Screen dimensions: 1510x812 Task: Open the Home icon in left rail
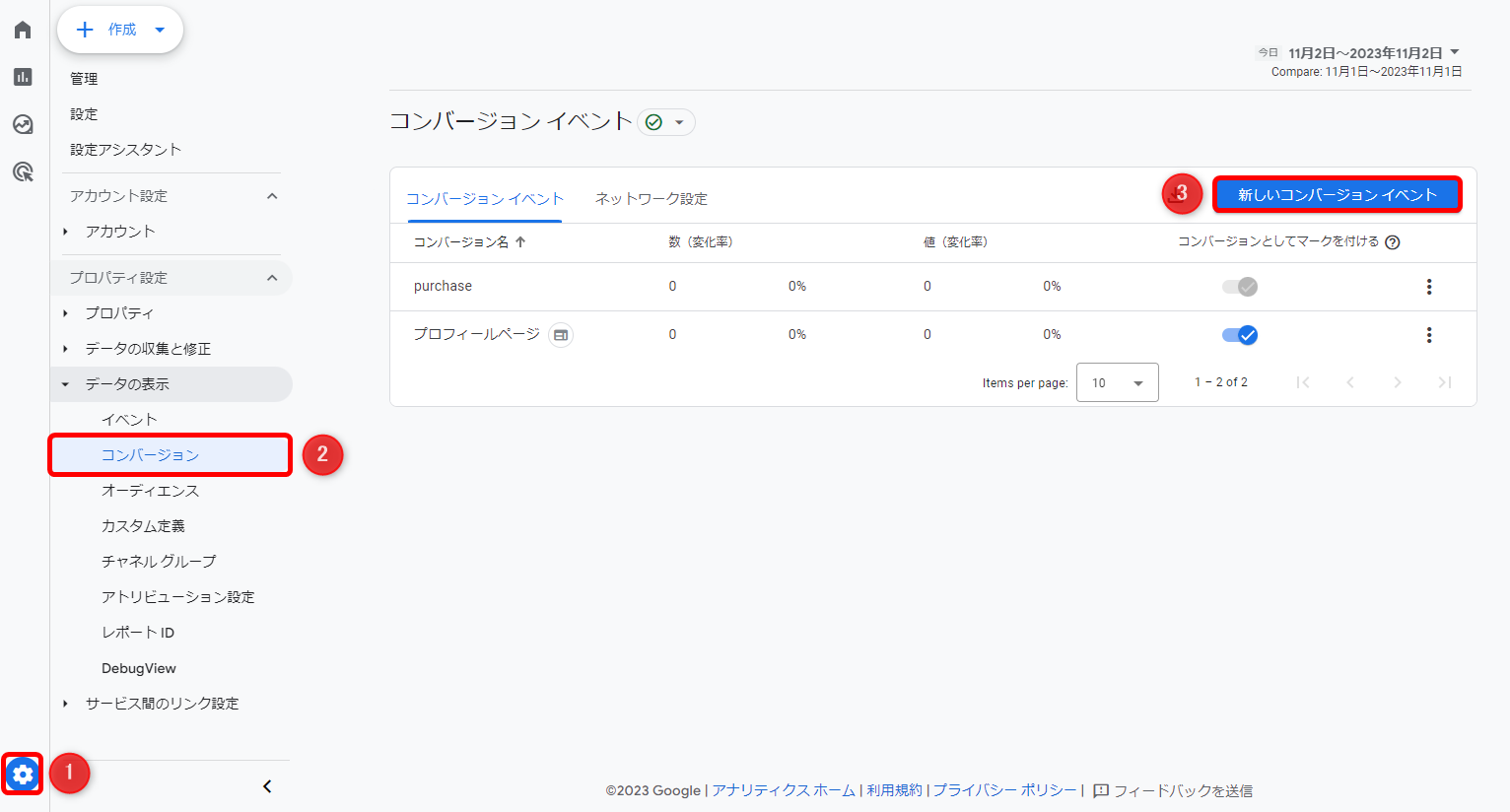click(x=23, y=30)
